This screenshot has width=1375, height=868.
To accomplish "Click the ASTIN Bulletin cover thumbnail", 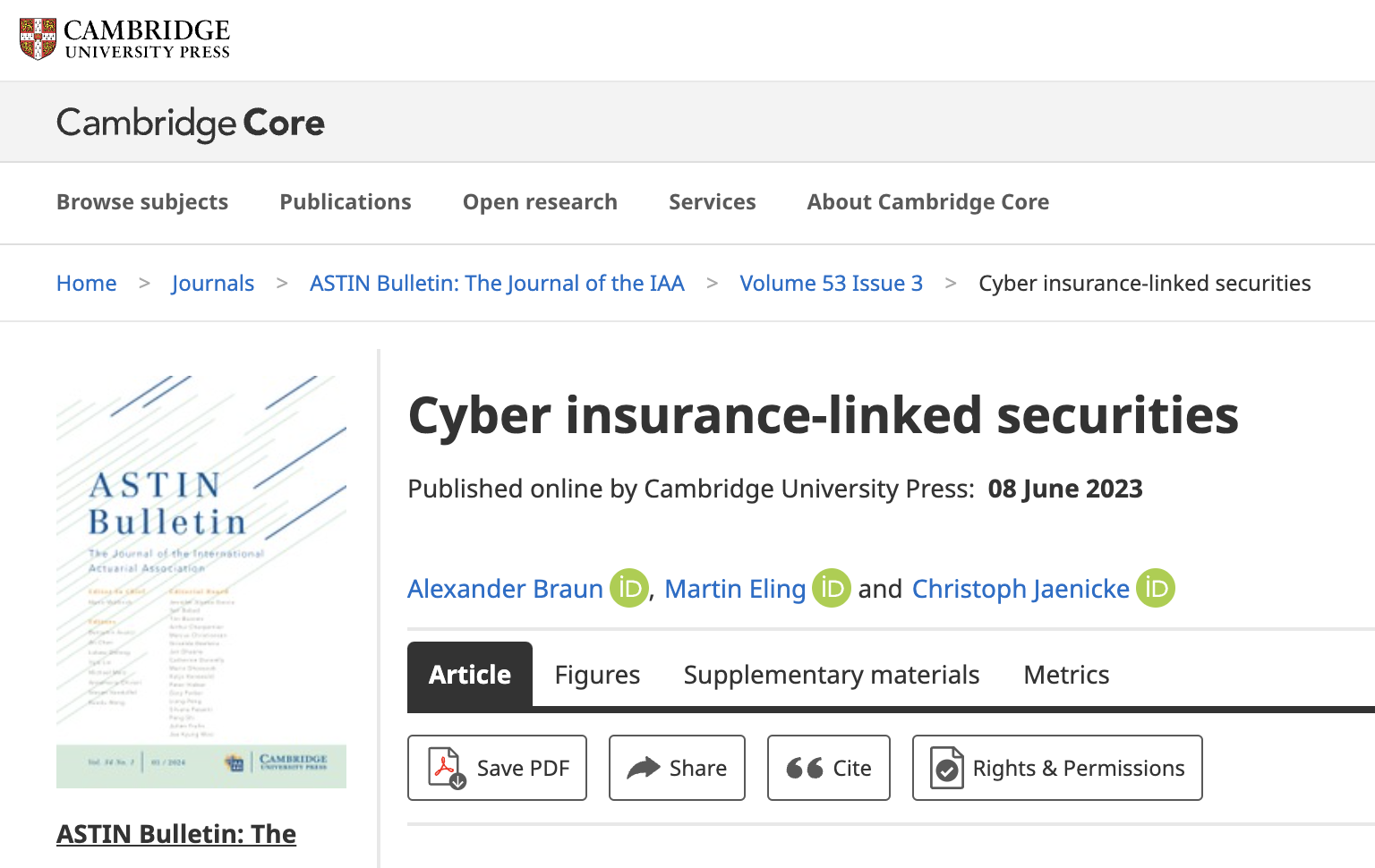I will click(x=201, y=582).
